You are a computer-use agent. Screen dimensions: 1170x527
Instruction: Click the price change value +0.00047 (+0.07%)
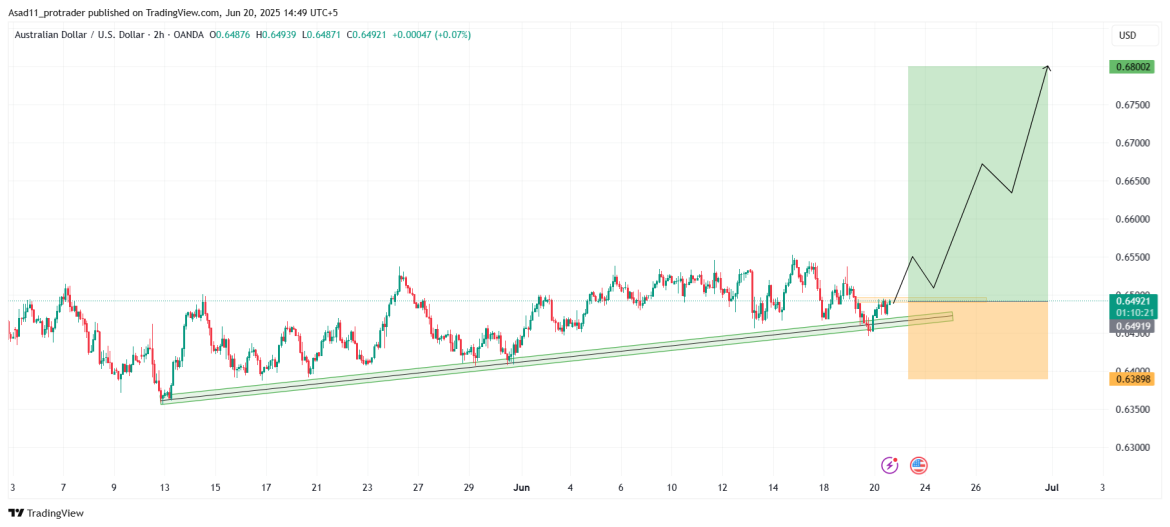(431, 35)
